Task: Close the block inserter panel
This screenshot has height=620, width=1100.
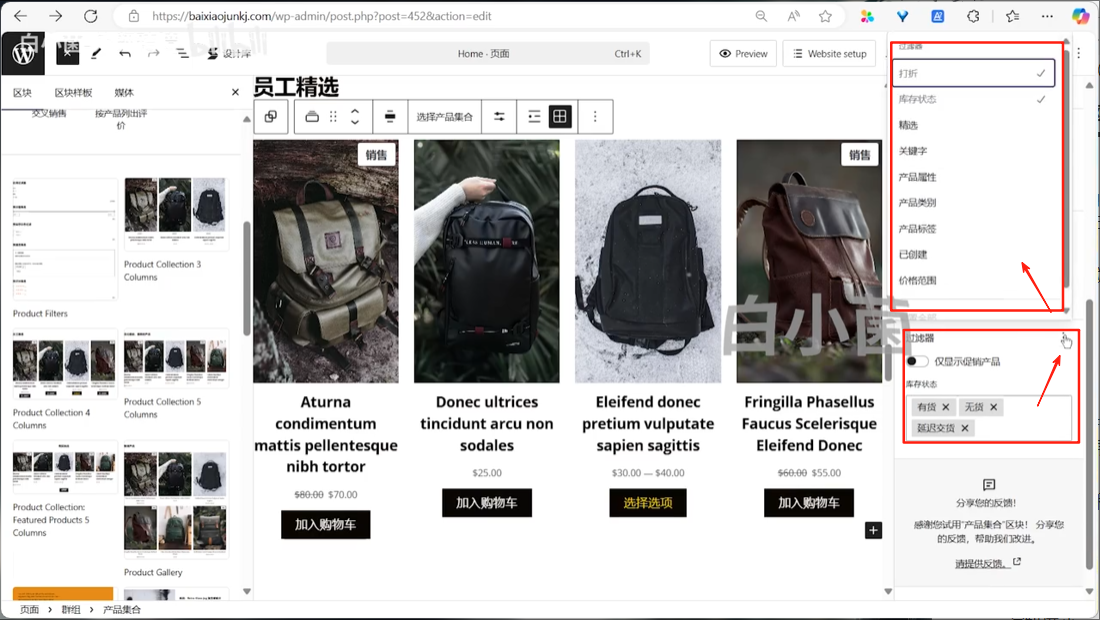Action: (235, 92)
